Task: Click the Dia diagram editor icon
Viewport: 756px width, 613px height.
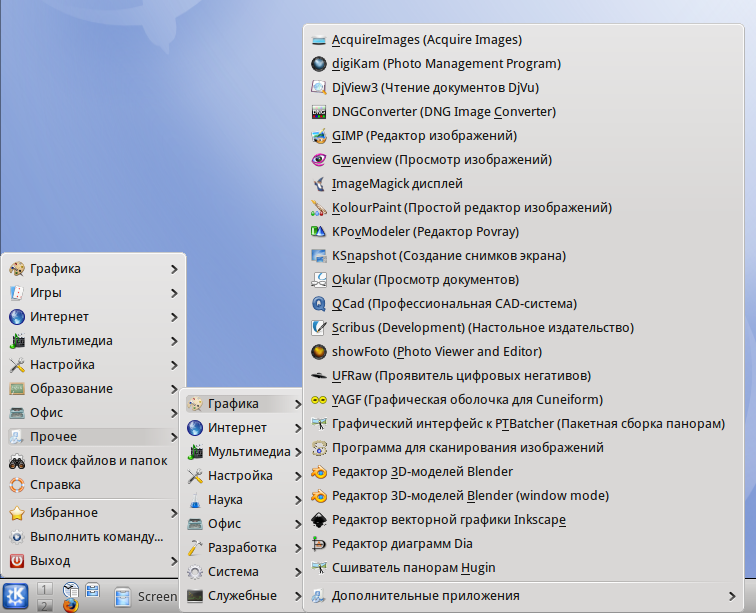Action: point(319,544)
